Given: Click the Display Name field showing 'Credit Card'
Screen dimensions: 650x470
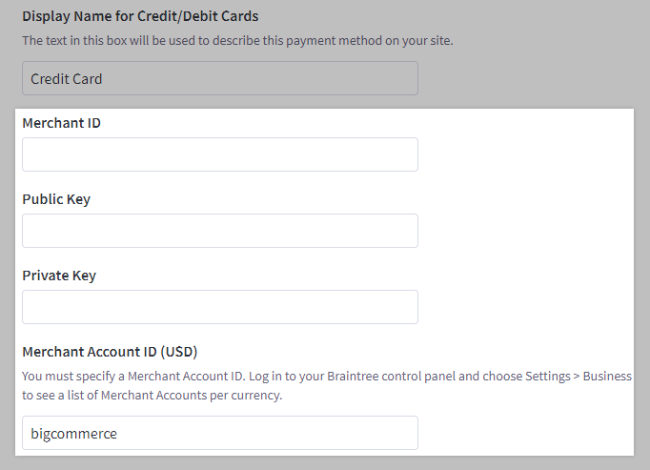Looking at the screenshot, I should [x=220, y=79].
